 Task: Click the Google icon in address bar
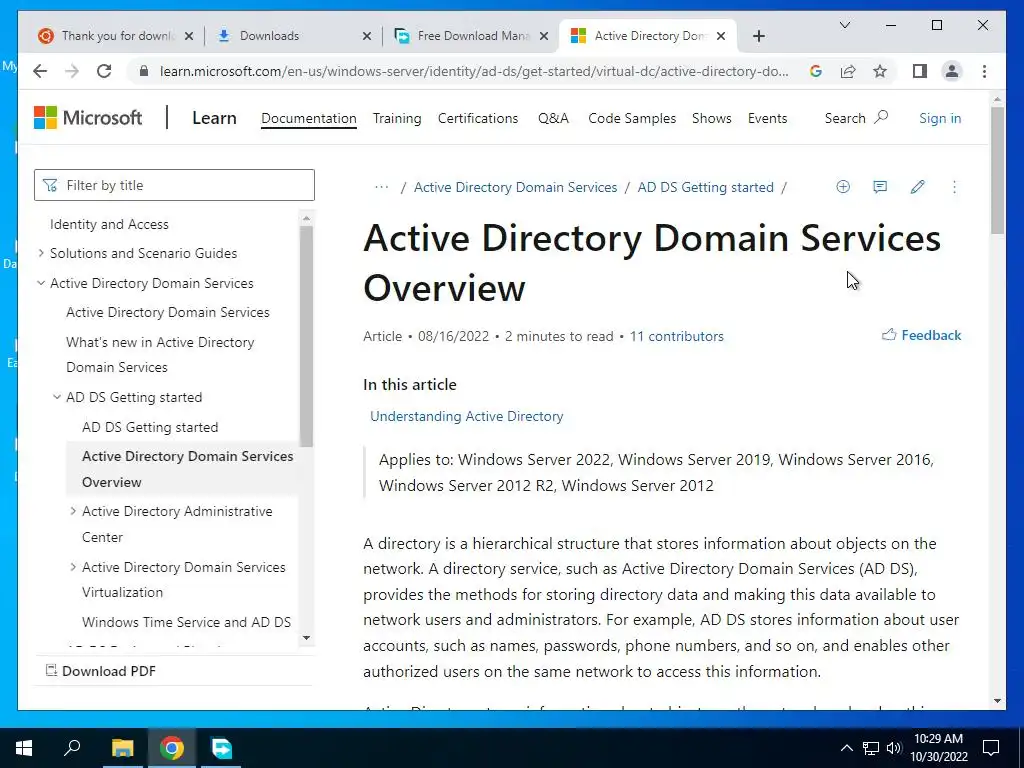click(x=816, y=71)
